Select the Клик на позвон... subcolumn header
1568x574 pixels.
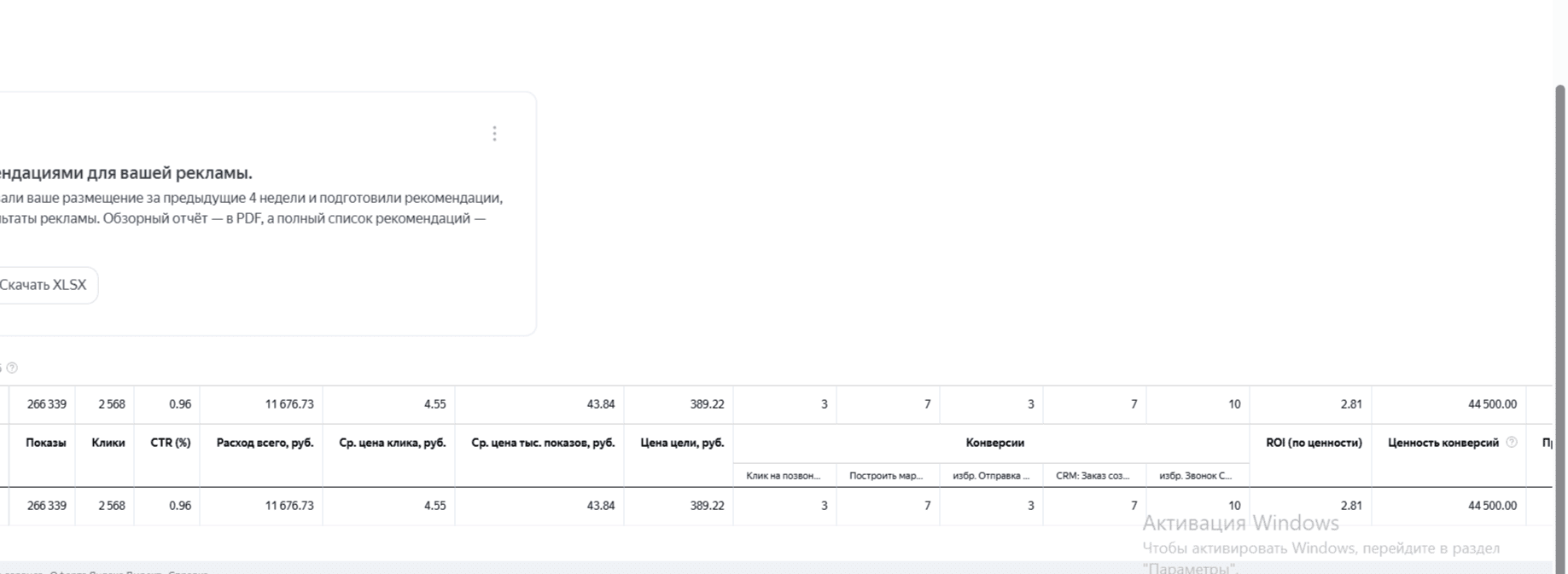(783, 475)
